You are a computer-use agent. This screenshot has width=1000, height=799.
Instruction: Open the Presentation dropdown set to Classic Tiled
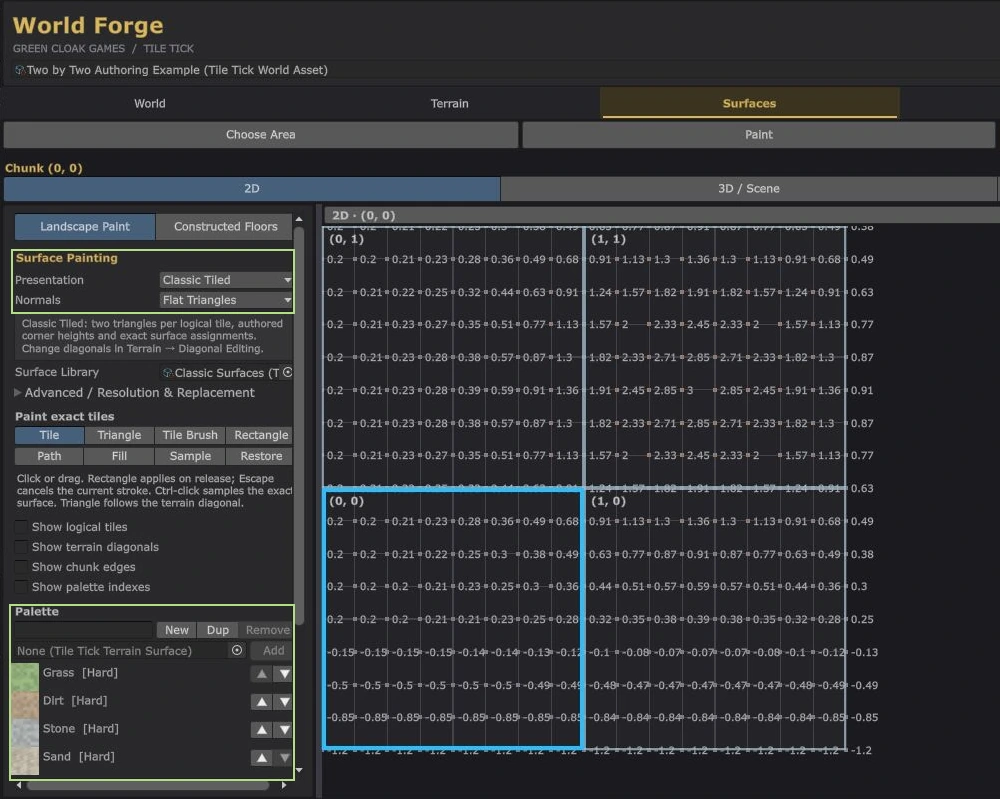click(226, 280)
